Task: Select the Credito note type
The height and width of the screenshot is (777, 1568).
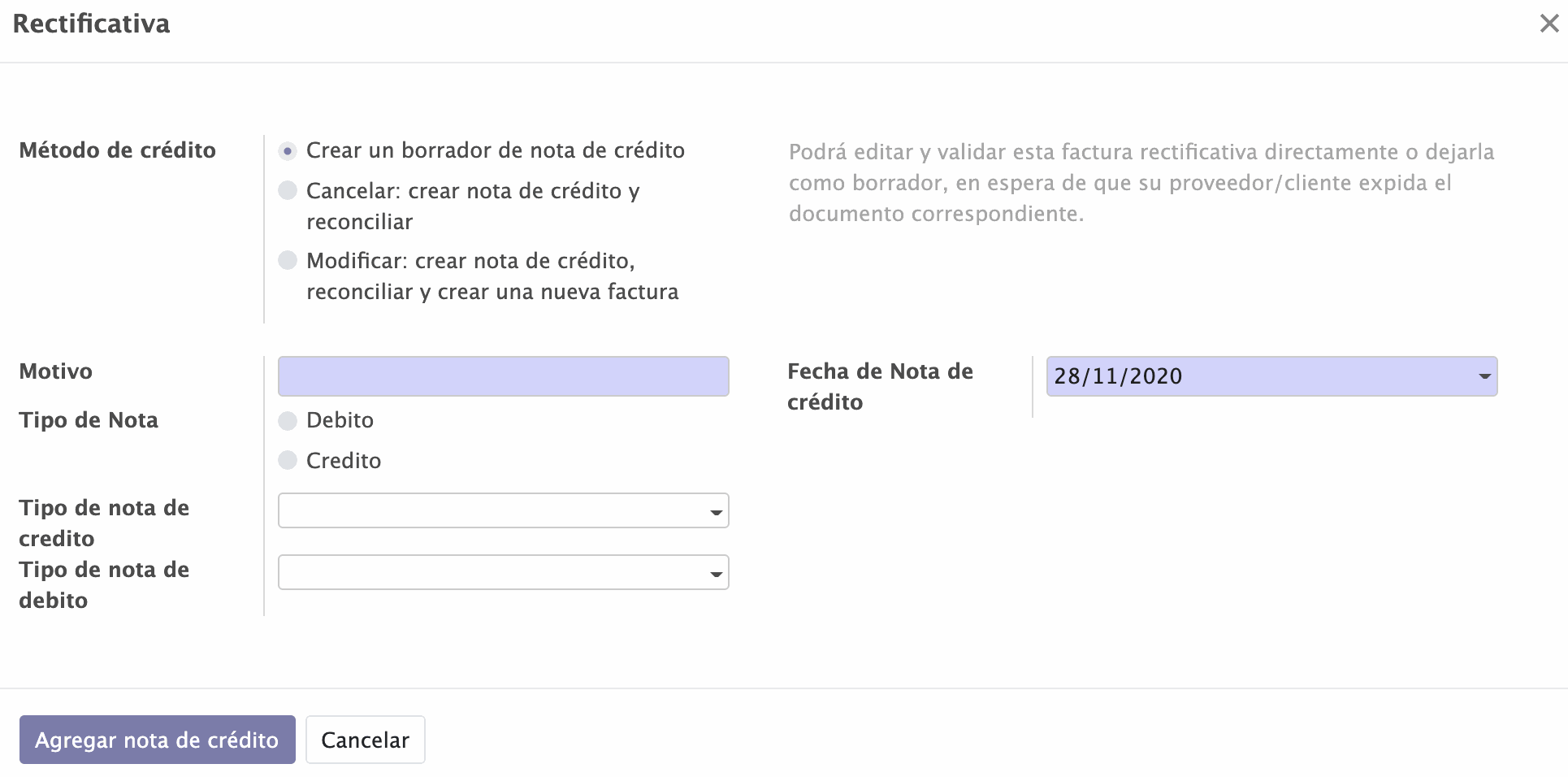Action: pyautogui.click(x=288, y=461)
